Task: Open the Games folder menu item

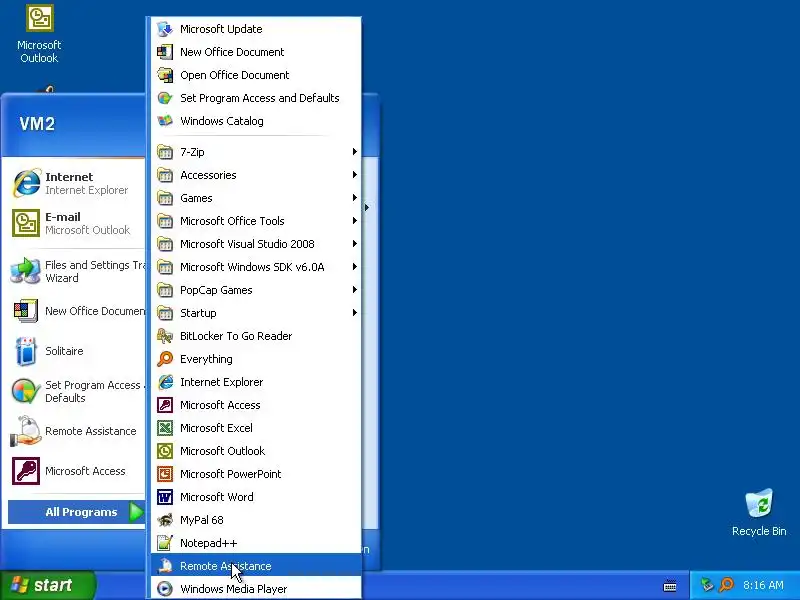Action: [256, 198]
